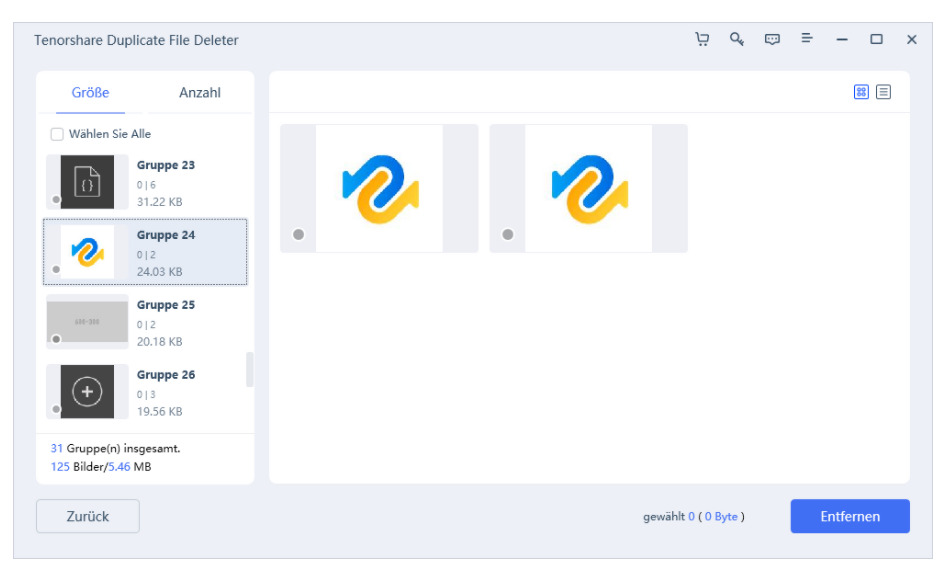Open the feedback chat bubble icon
947x583 pixels.
[x=772, y=39]
